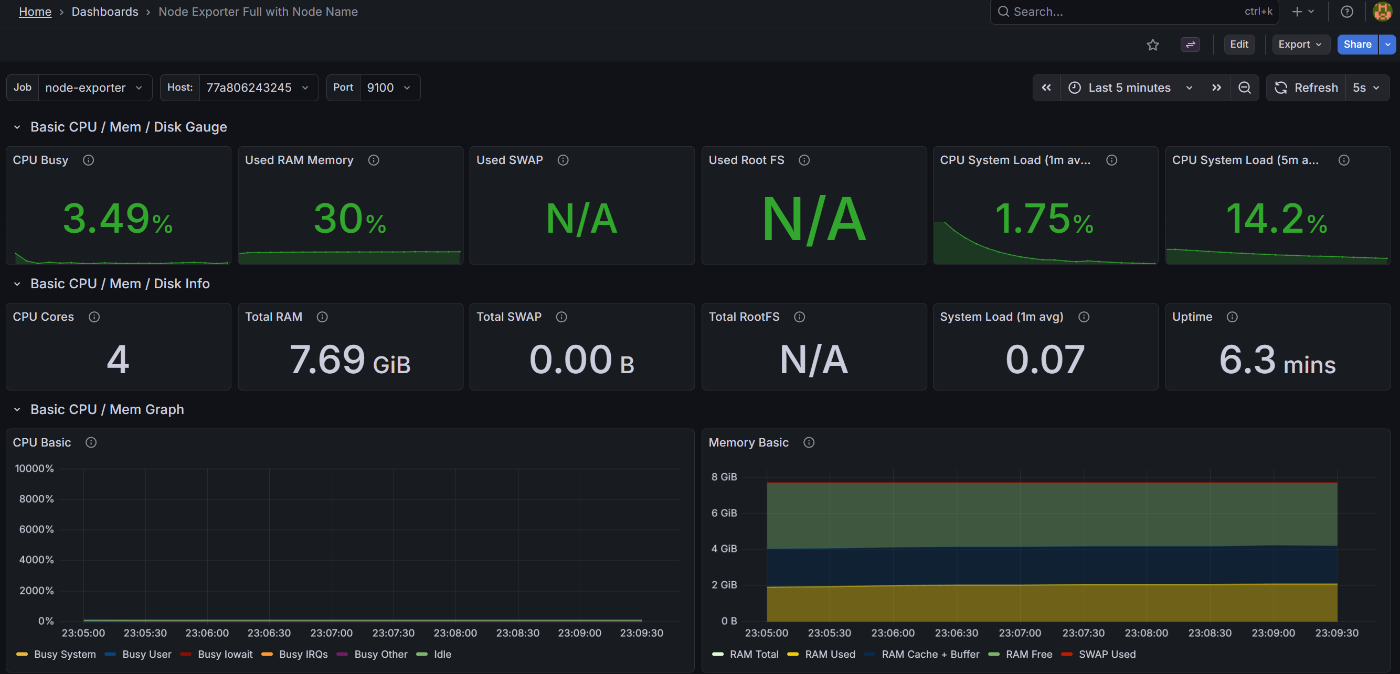Viewport: 1400px width, 674px height.
Task: Click the Refresh button
Action: point(1306,88)
